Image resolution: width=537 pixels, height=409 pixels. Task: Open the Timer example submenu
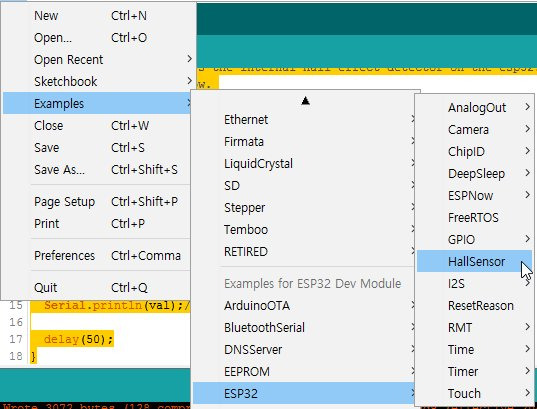click(474, 371)
